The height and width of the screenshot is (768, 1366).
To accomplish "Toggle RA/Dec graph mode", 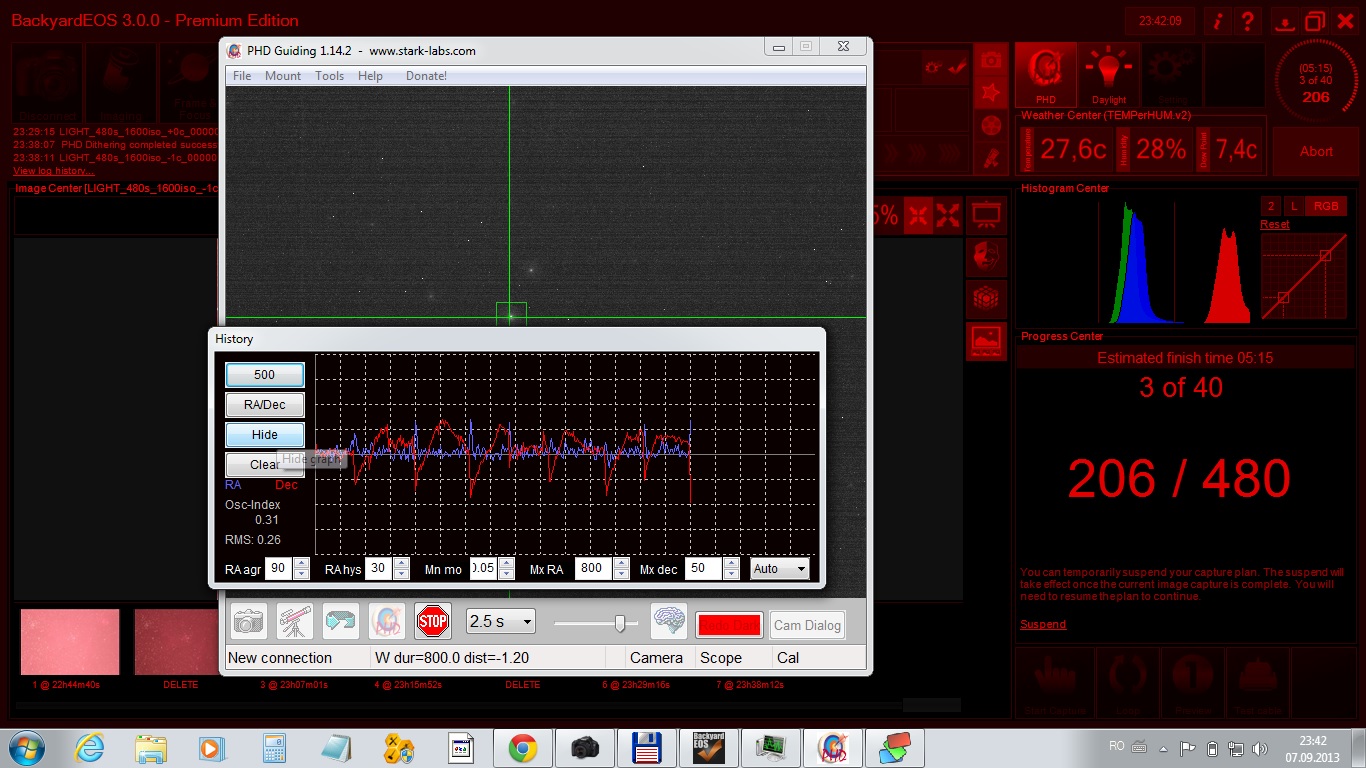I will (x=264, y=405).
